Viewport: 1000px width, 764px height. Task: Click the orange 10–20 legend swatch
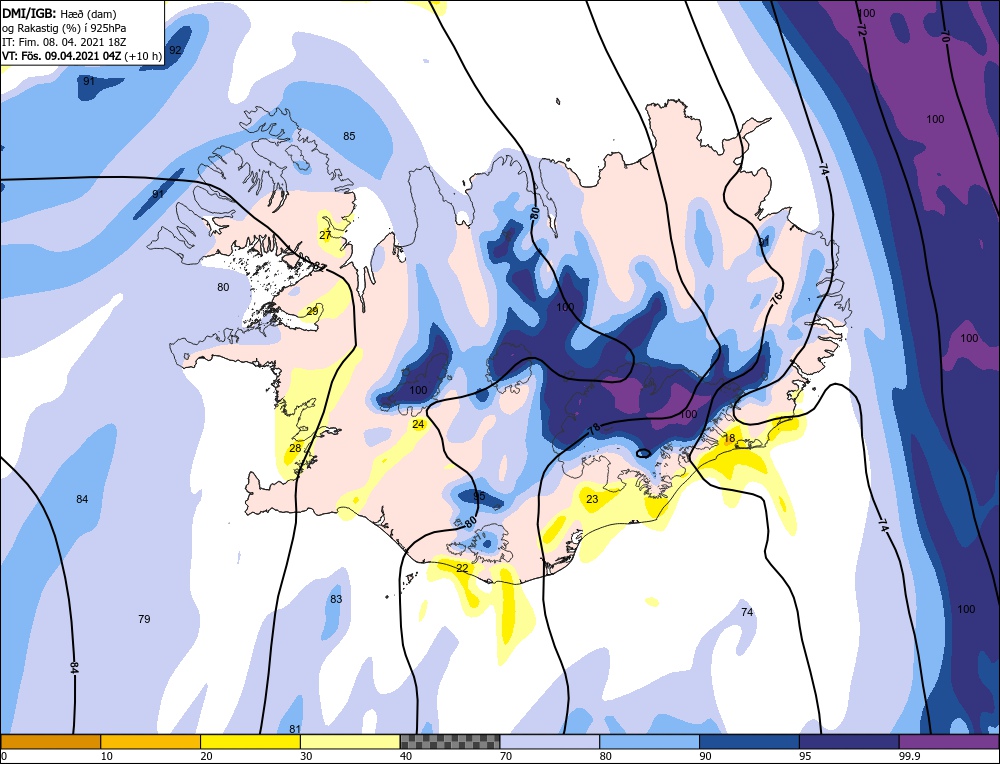[x=151, y=742]
